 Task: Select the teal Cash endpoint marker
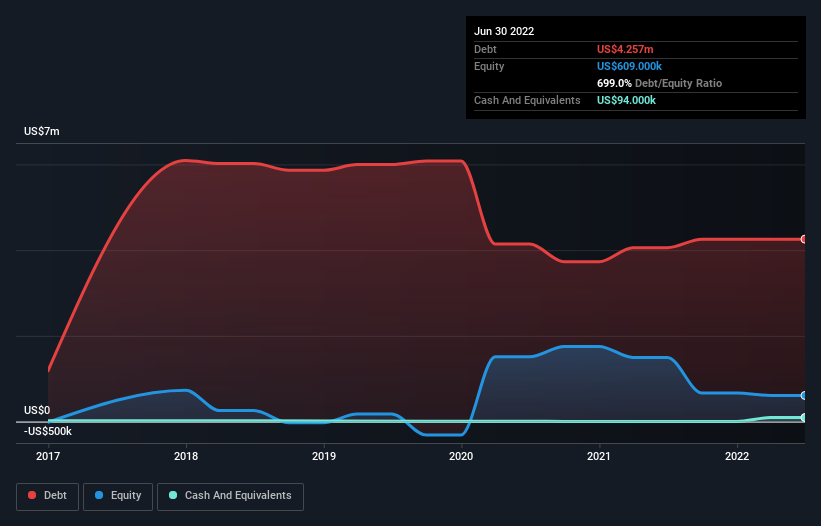click(x=804, y=418)
